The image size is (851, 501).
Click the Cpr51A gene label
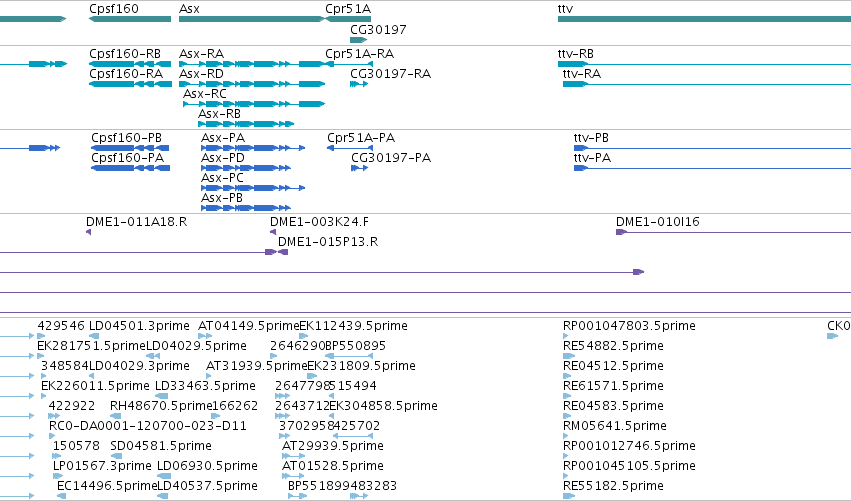point(348,9)
